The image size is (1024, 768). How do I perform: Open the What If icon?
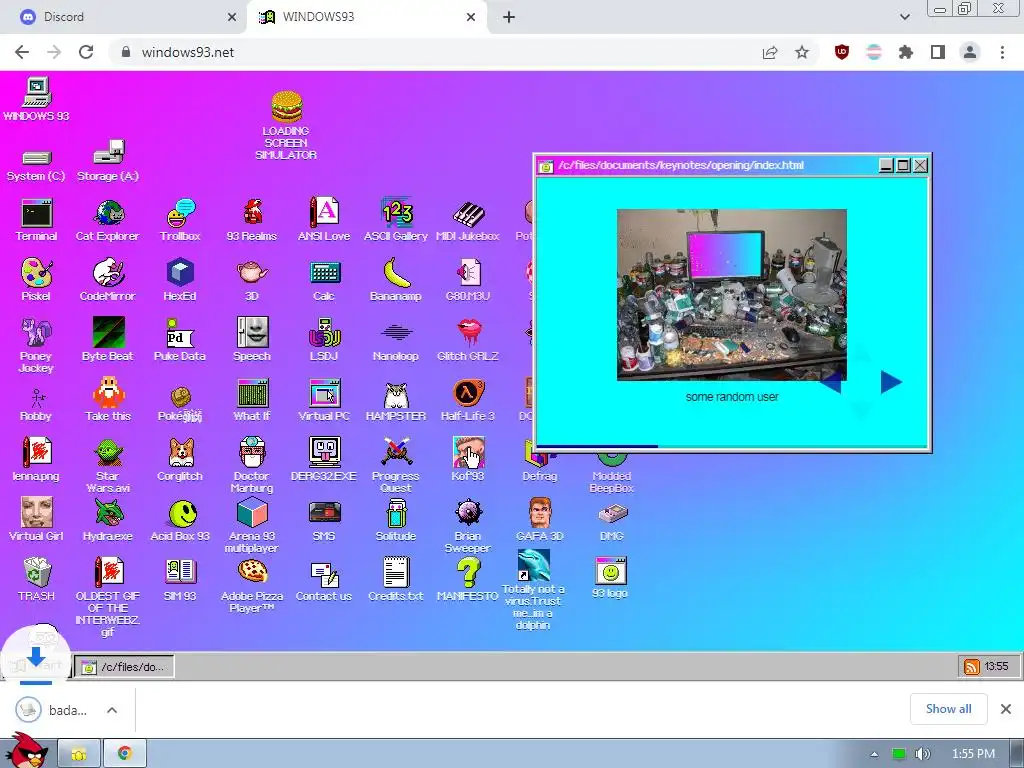pyautogui.click(x=252, y=392)
